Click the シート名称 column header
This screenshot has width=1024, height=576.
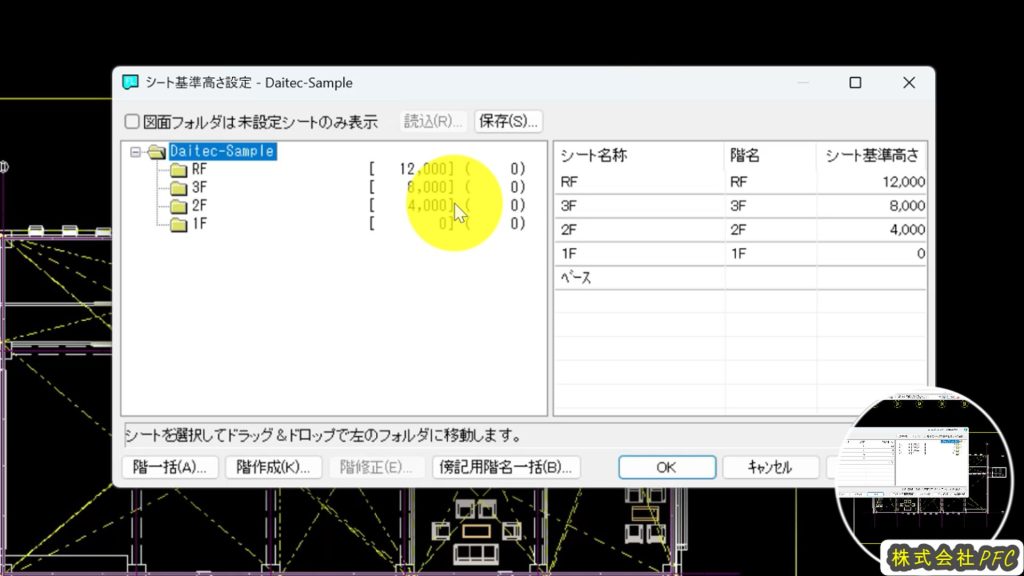(x=593, y=156)
